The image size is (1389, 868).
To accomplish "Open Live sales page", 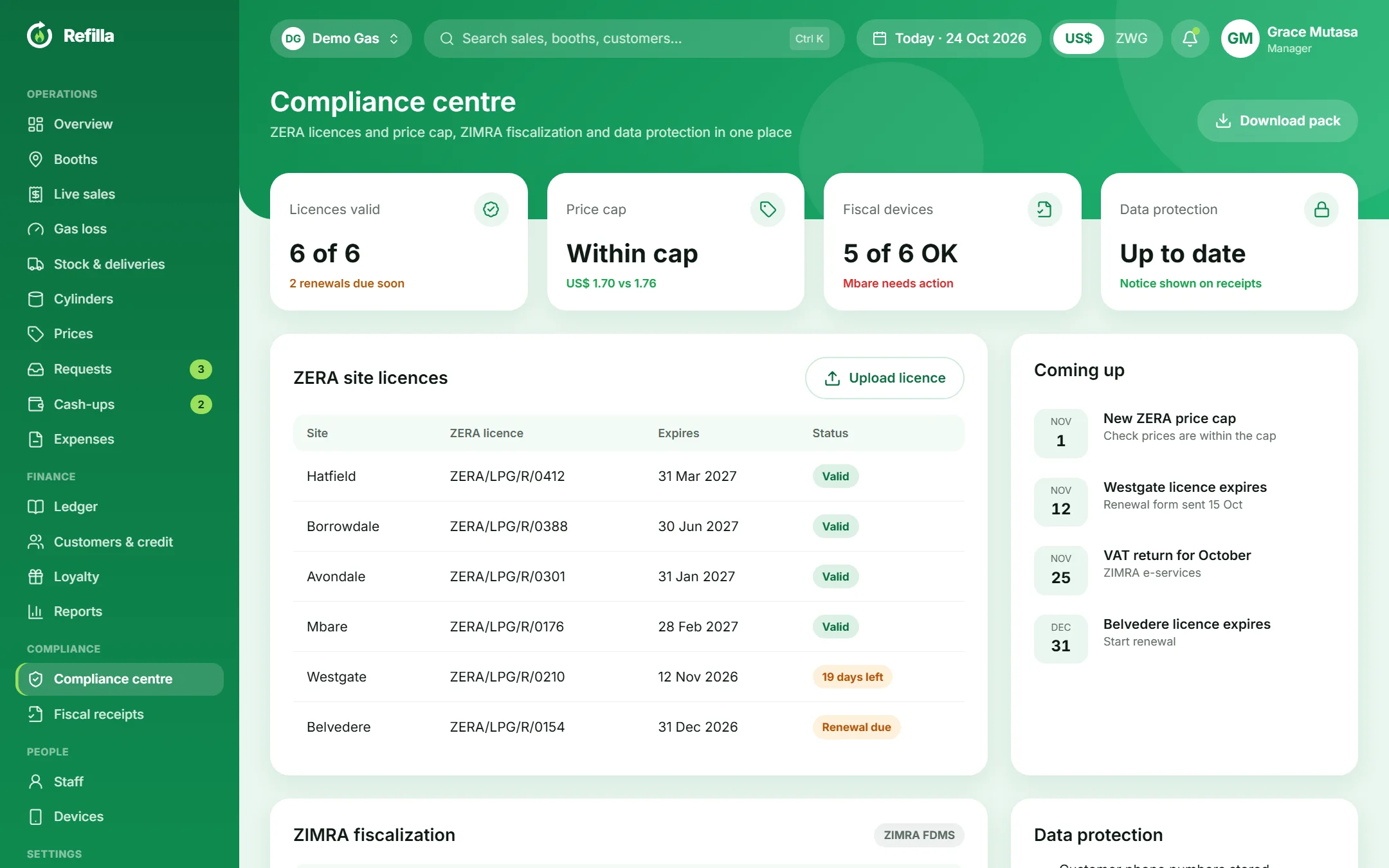I will [120, 194].
